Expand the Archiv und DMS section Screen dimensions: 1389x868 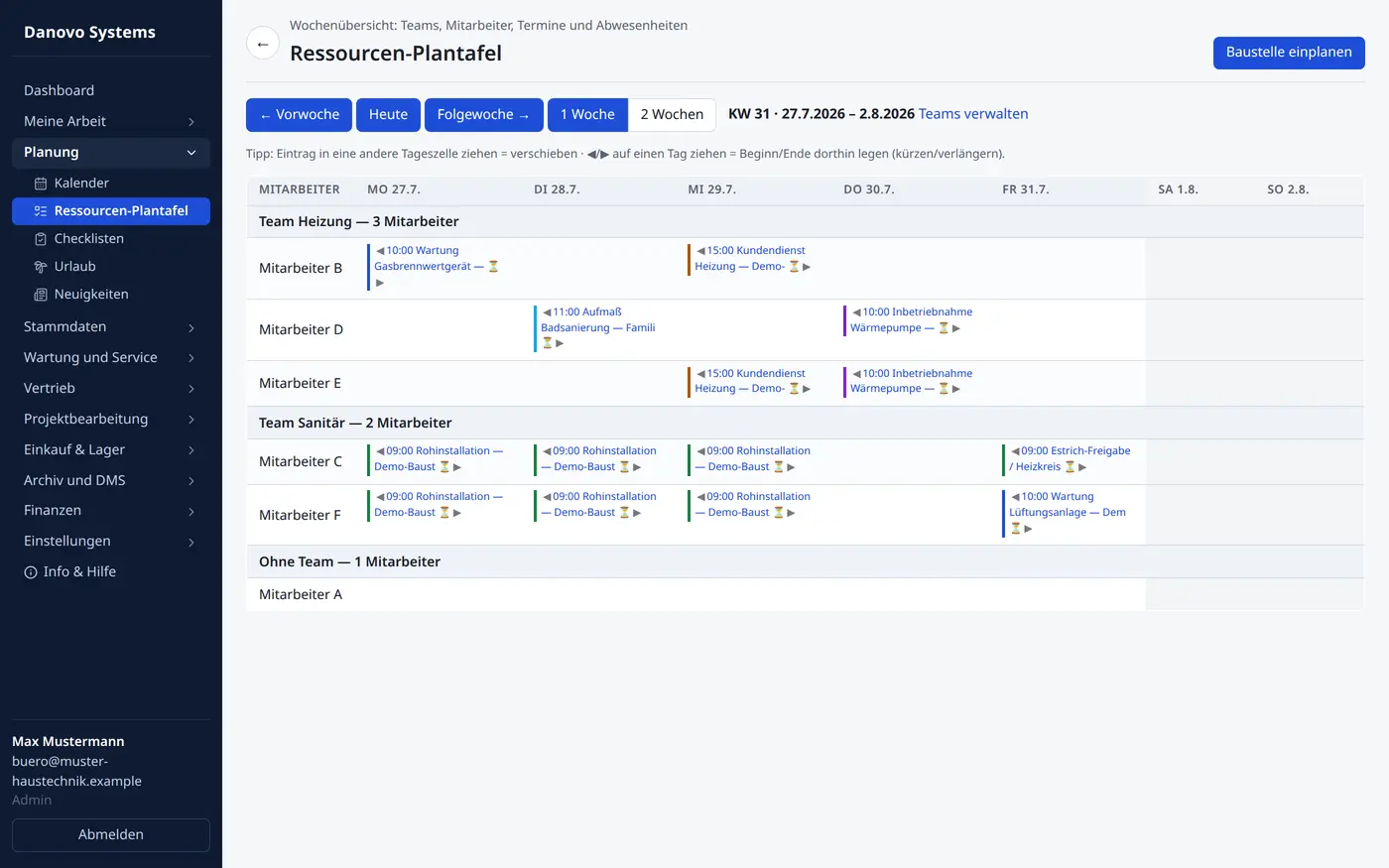click(111, 481)
